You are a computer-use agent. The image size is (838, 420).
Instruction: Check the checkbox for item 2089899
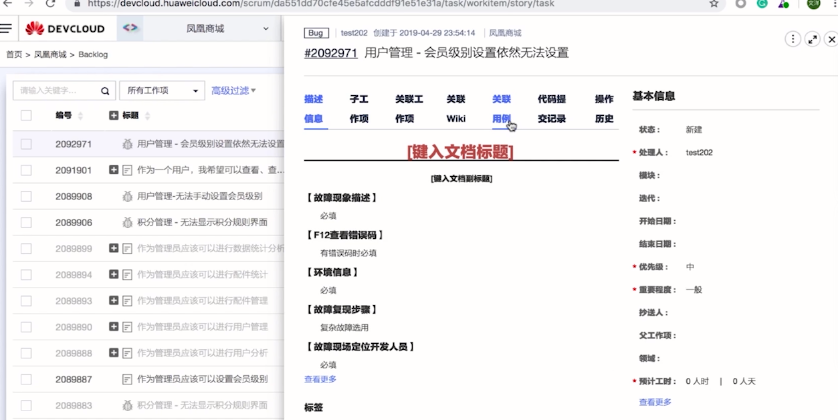(x=26, y=248)
